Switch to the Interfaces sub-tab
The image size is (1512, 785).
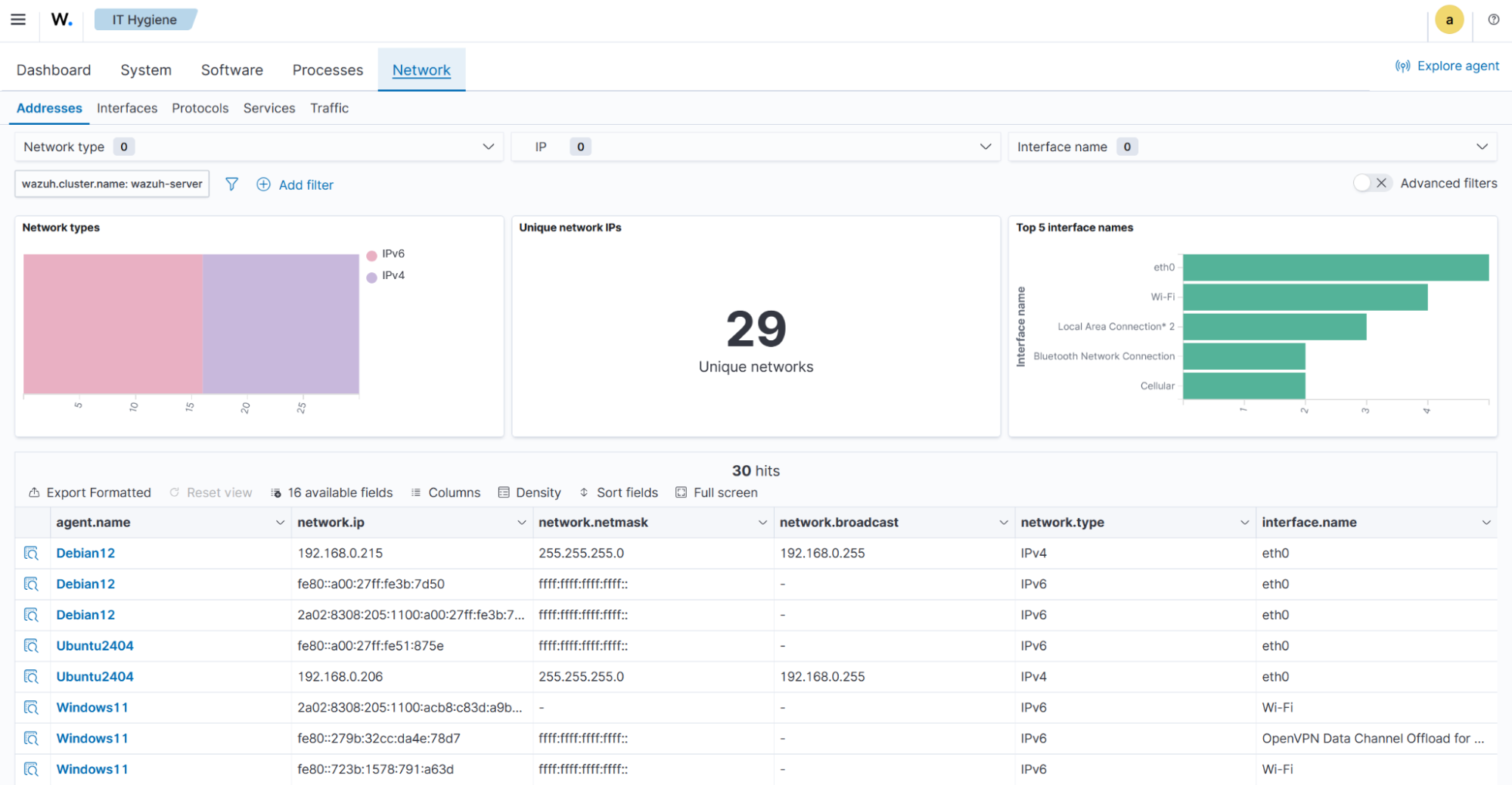(x=127, y=108)
